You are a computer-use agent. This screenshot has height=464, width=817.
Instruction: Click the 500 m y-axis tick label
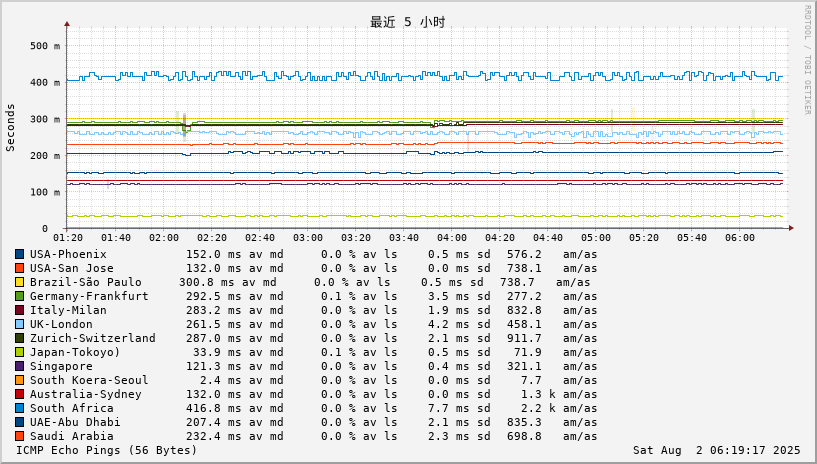tap(45, 46)
